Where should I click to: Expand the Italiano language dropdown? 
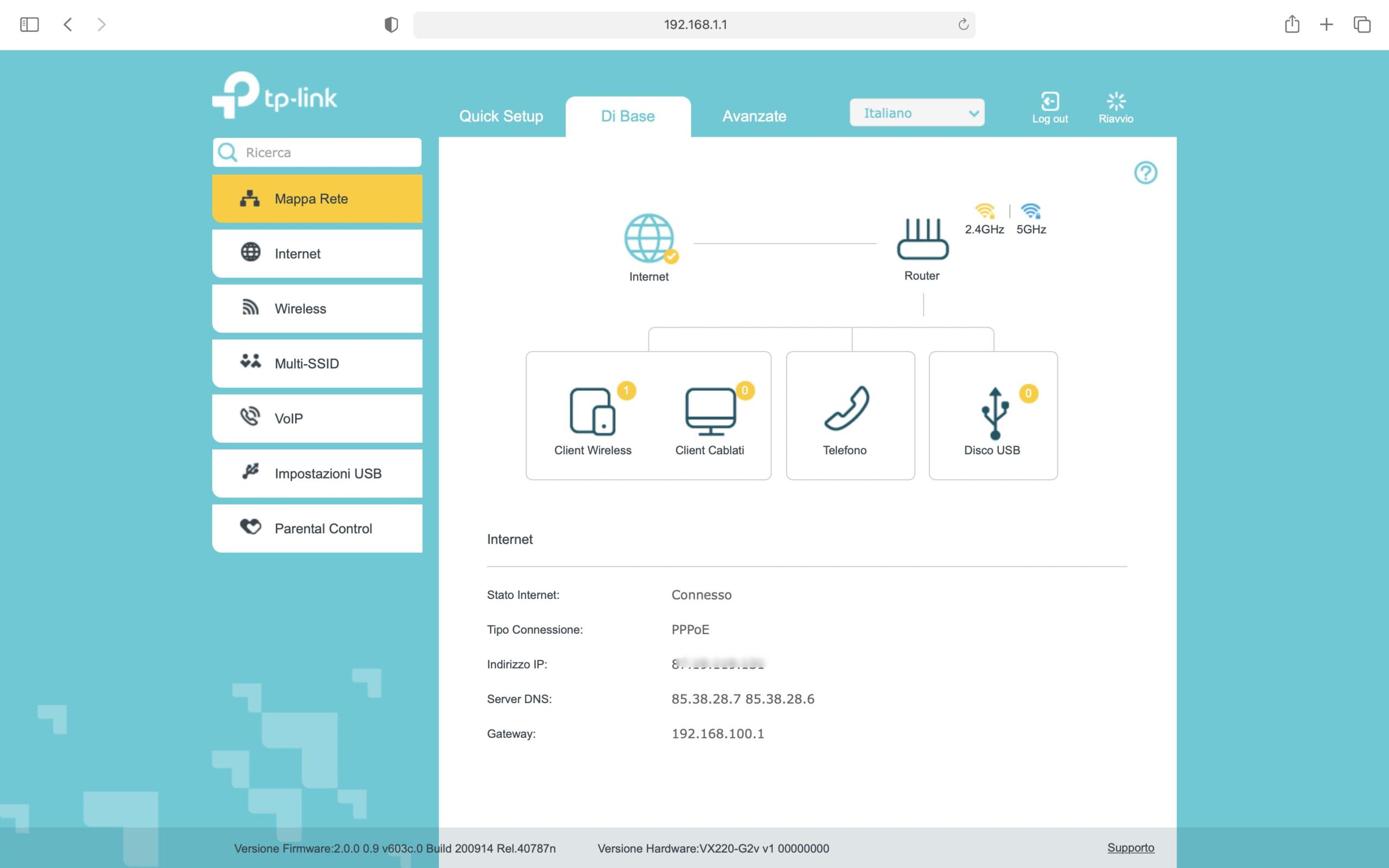coord(916,113)
